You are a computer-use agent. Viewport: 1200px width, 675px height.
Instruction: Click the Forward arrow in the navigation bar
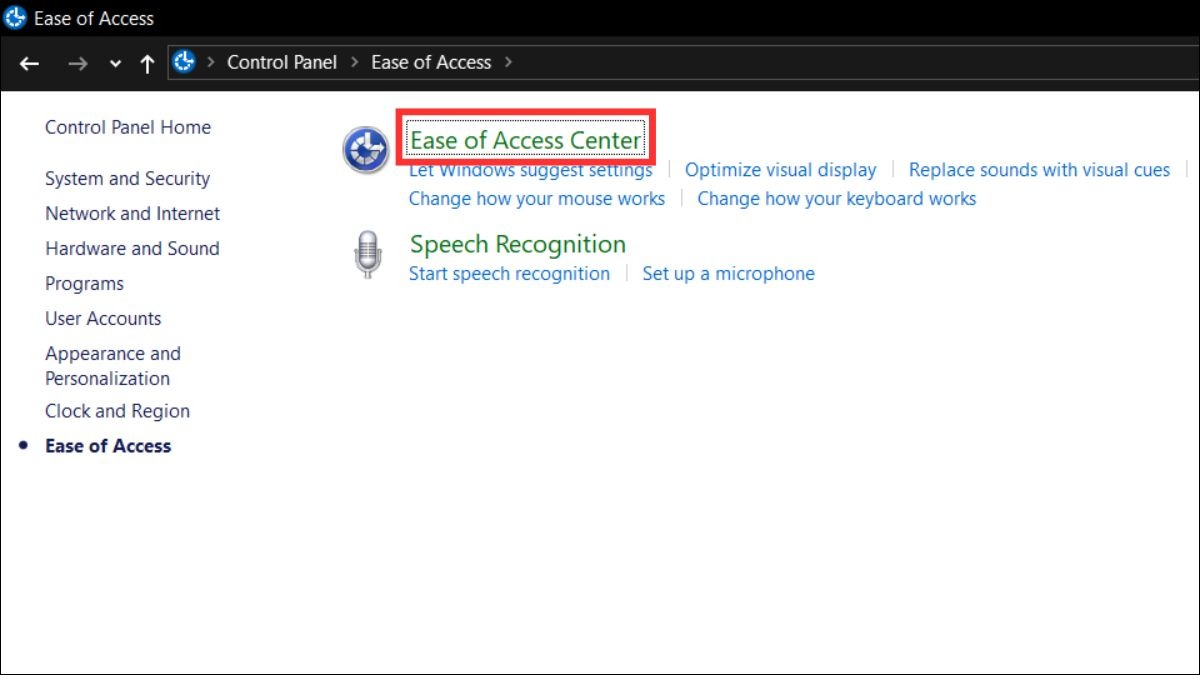[x=77, y=63]
